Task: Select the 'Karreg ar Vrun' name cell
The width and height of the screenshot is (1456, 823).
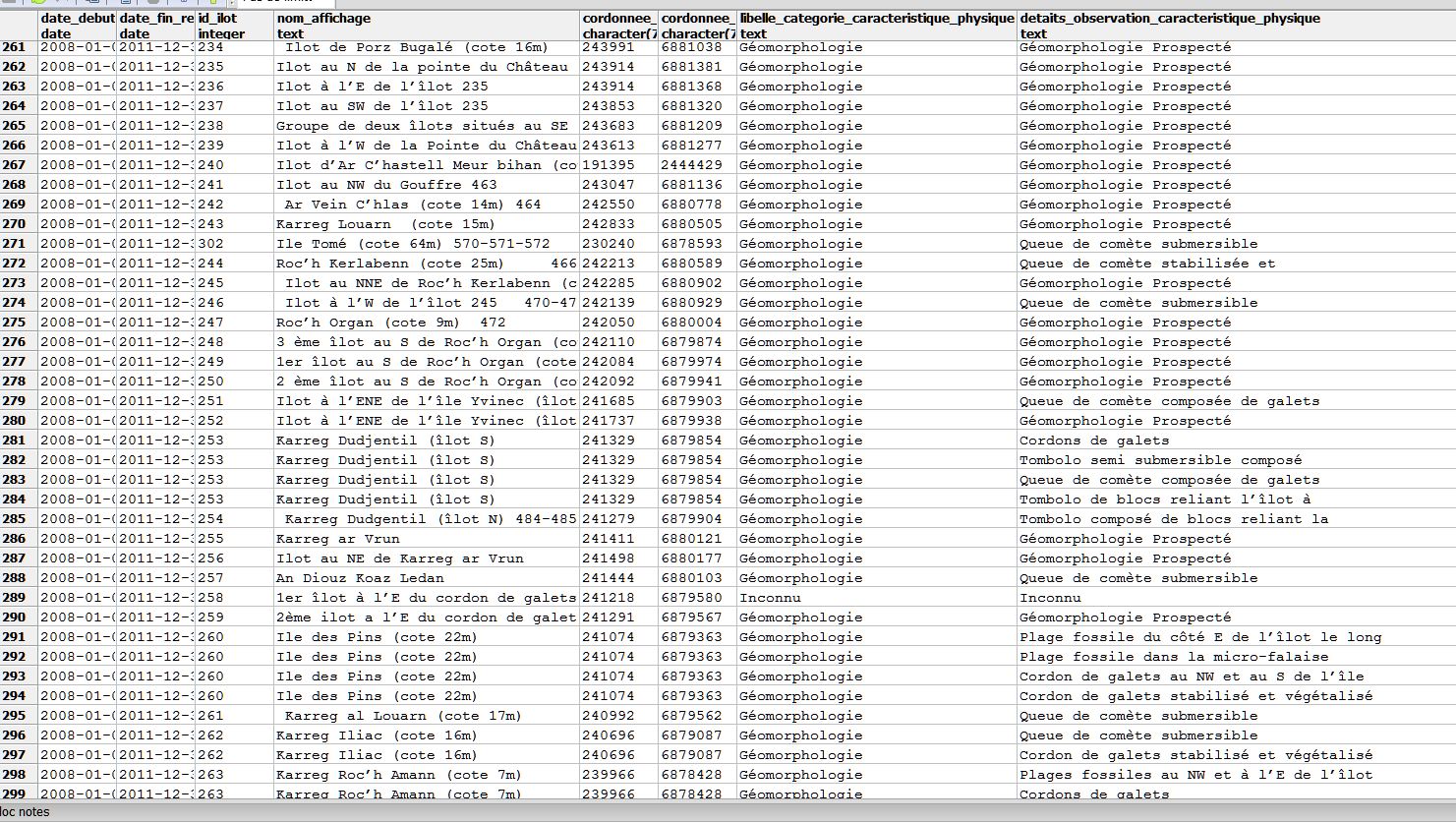Action: click(x=338, y=539)
